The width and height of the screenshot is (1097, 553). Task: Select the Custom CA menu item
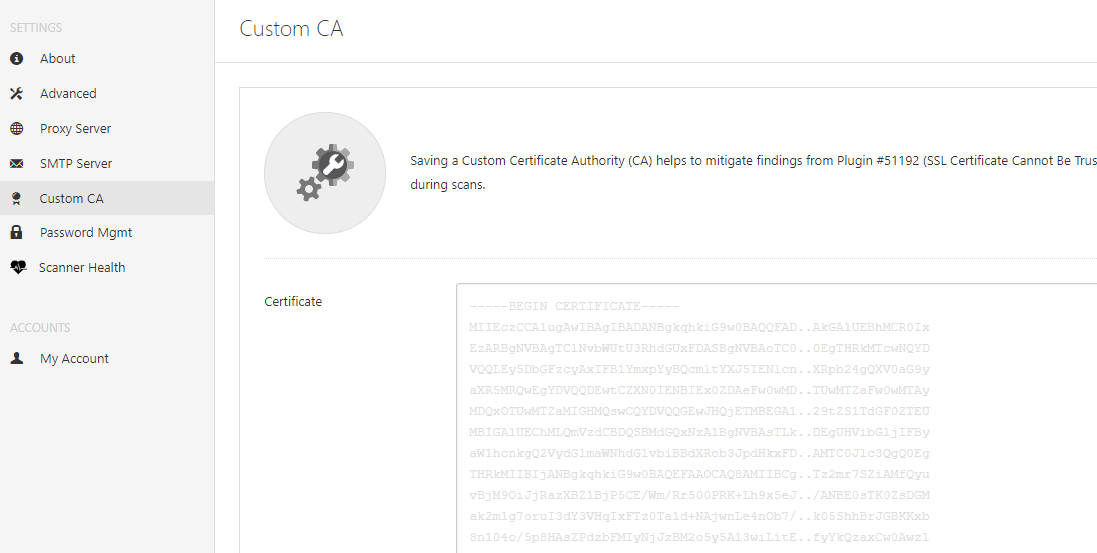click(71, 199)
